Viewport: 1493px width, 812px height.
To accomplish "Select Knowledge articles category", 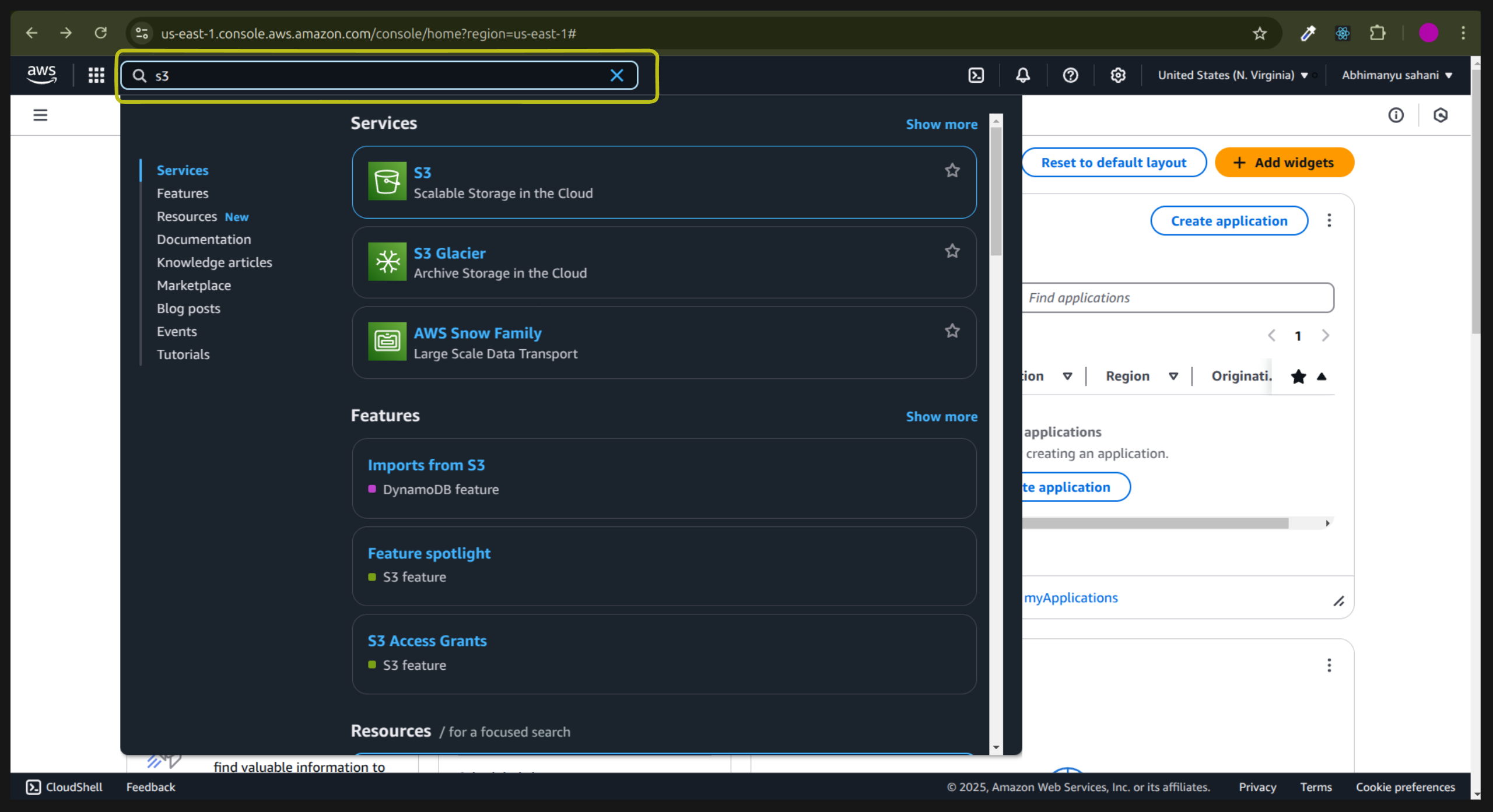I will (214, 262).
